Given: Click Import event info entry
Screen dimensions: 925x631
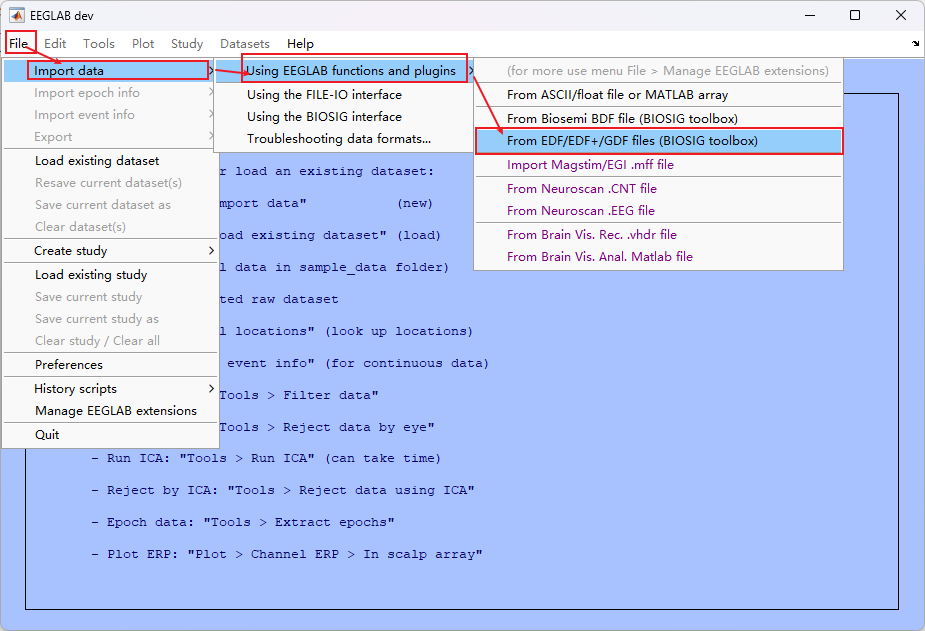Looking at the screenshot, I should [x=110, y=114].
